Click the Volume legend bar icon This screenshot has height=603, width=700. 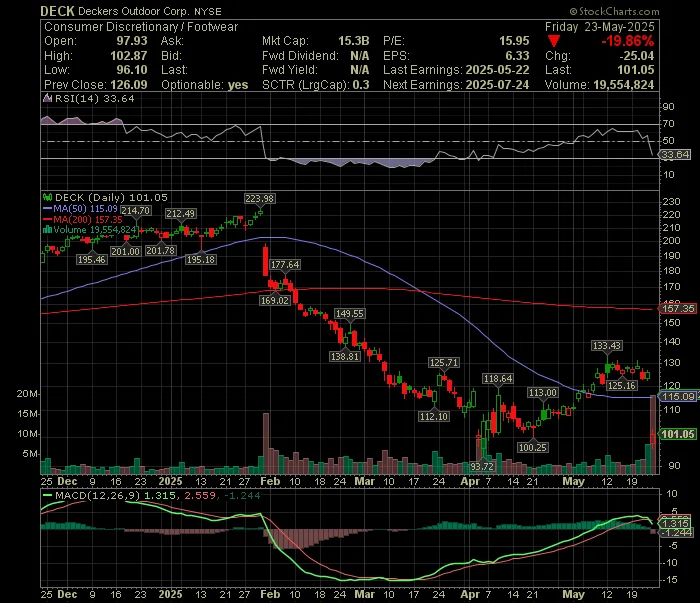coord(47,230)
